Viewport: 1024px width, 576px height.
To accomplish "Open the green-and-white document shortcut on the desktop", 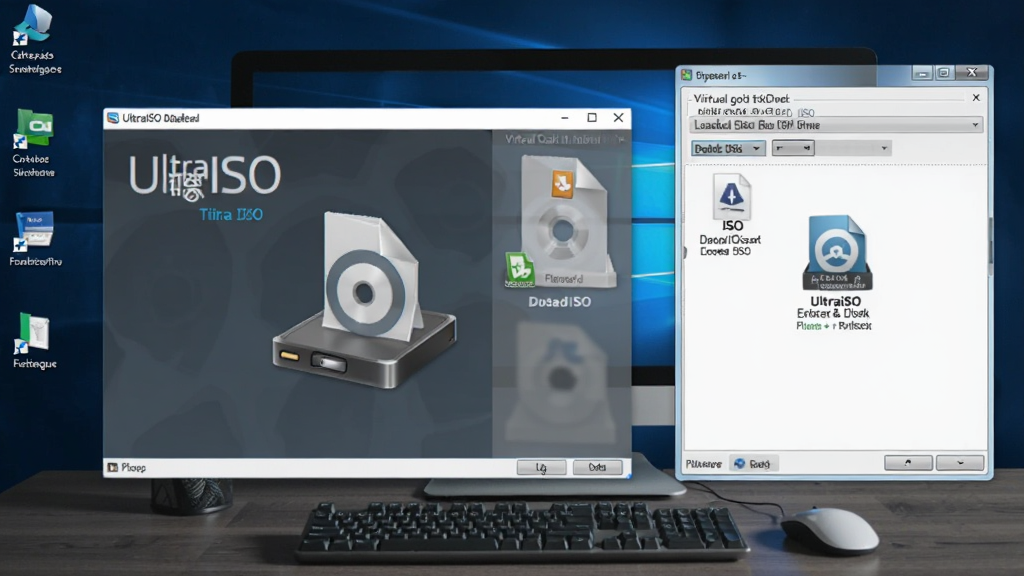I will click(x=33, y=333).
